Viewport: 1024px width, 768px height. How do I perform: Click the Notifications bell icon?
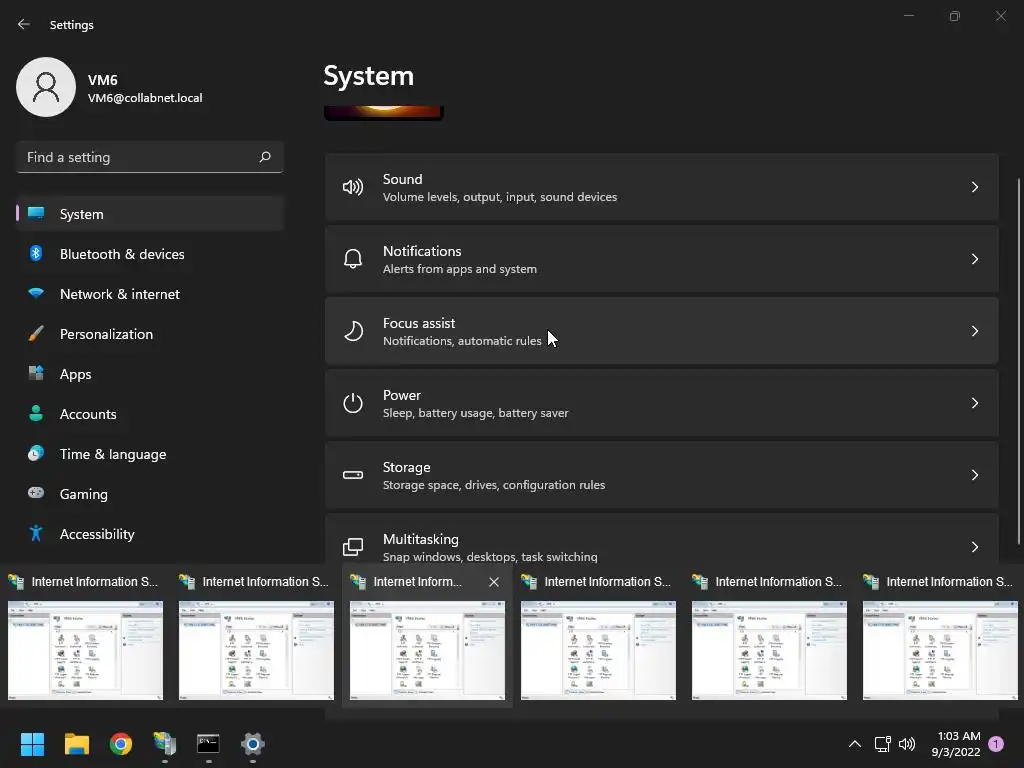pos(353,259)
